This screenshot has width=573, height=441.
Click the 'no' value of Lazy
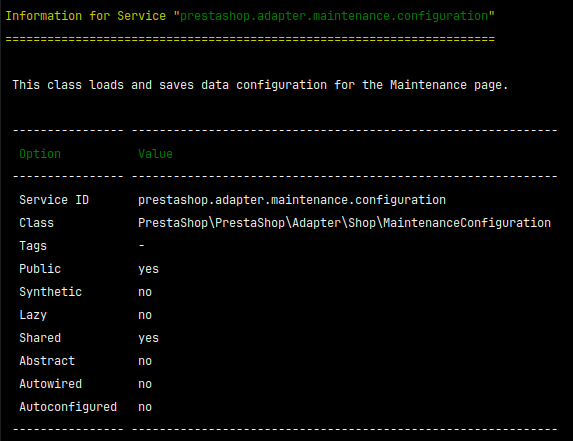[x=145, y=315]
